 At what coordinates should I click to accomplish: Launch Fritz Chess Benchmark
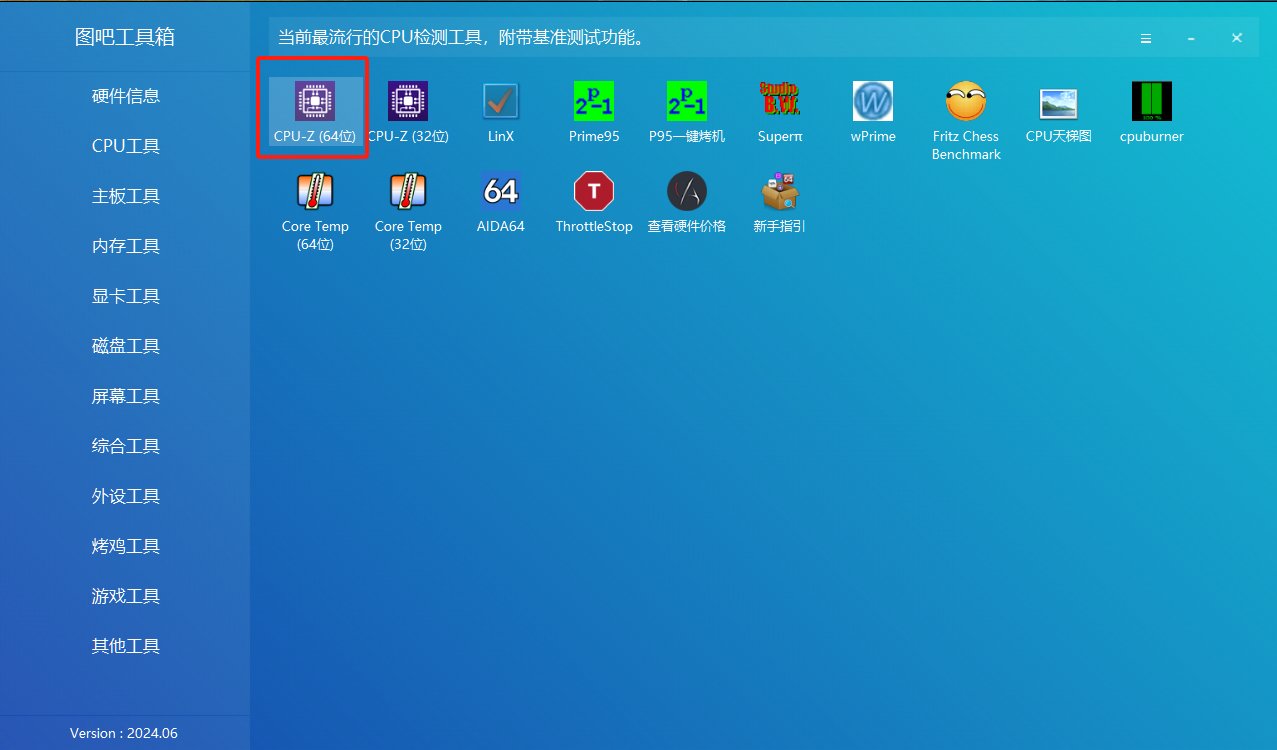(x=966, y=120)
